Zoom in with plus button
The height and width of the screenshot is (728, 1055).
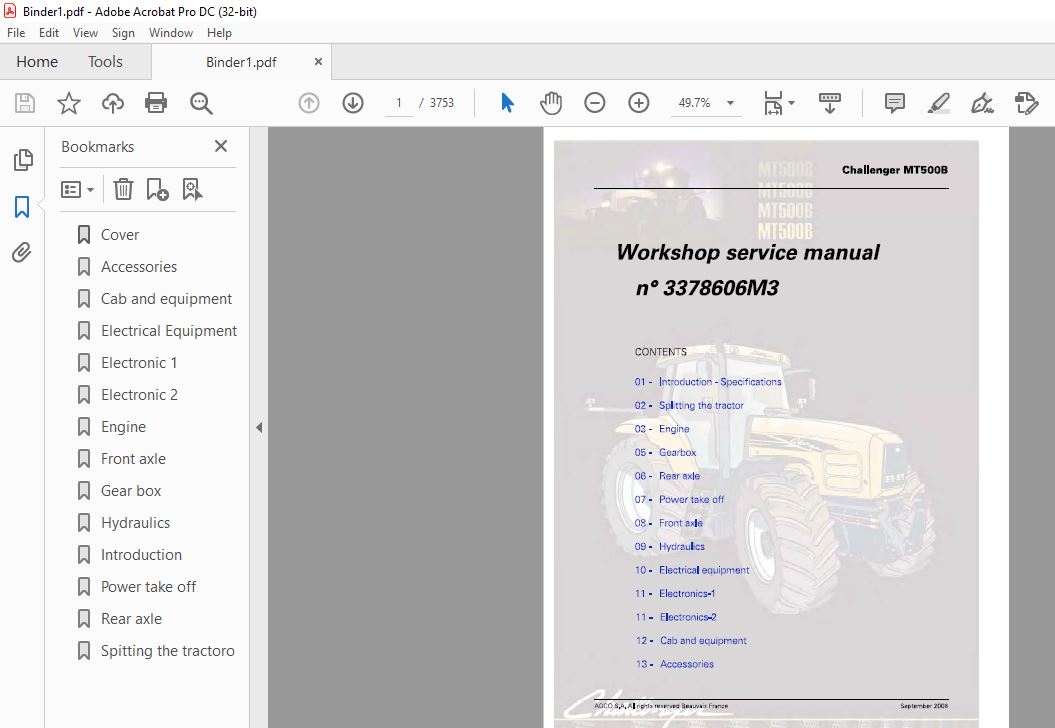[639, 103]
